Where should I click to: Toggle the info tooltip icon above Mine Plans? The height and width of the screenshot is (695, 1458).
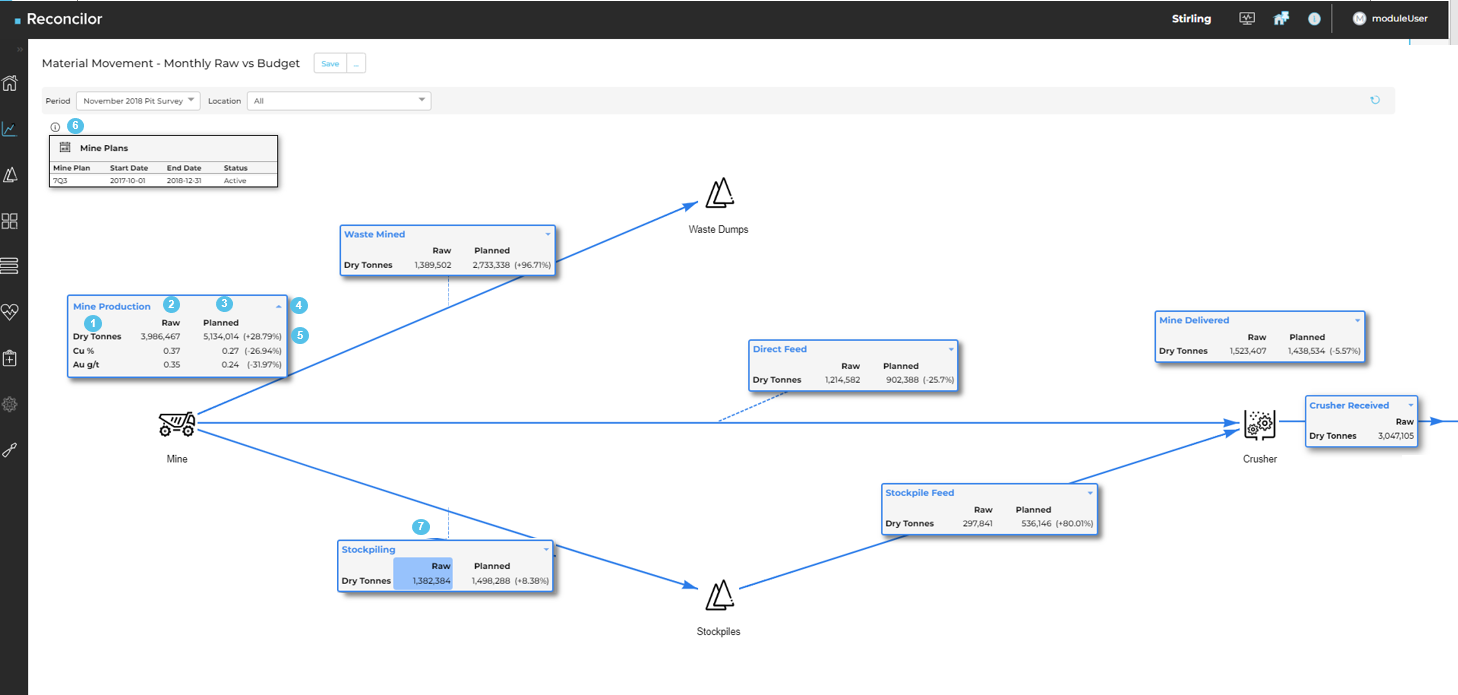coord(55,126)
